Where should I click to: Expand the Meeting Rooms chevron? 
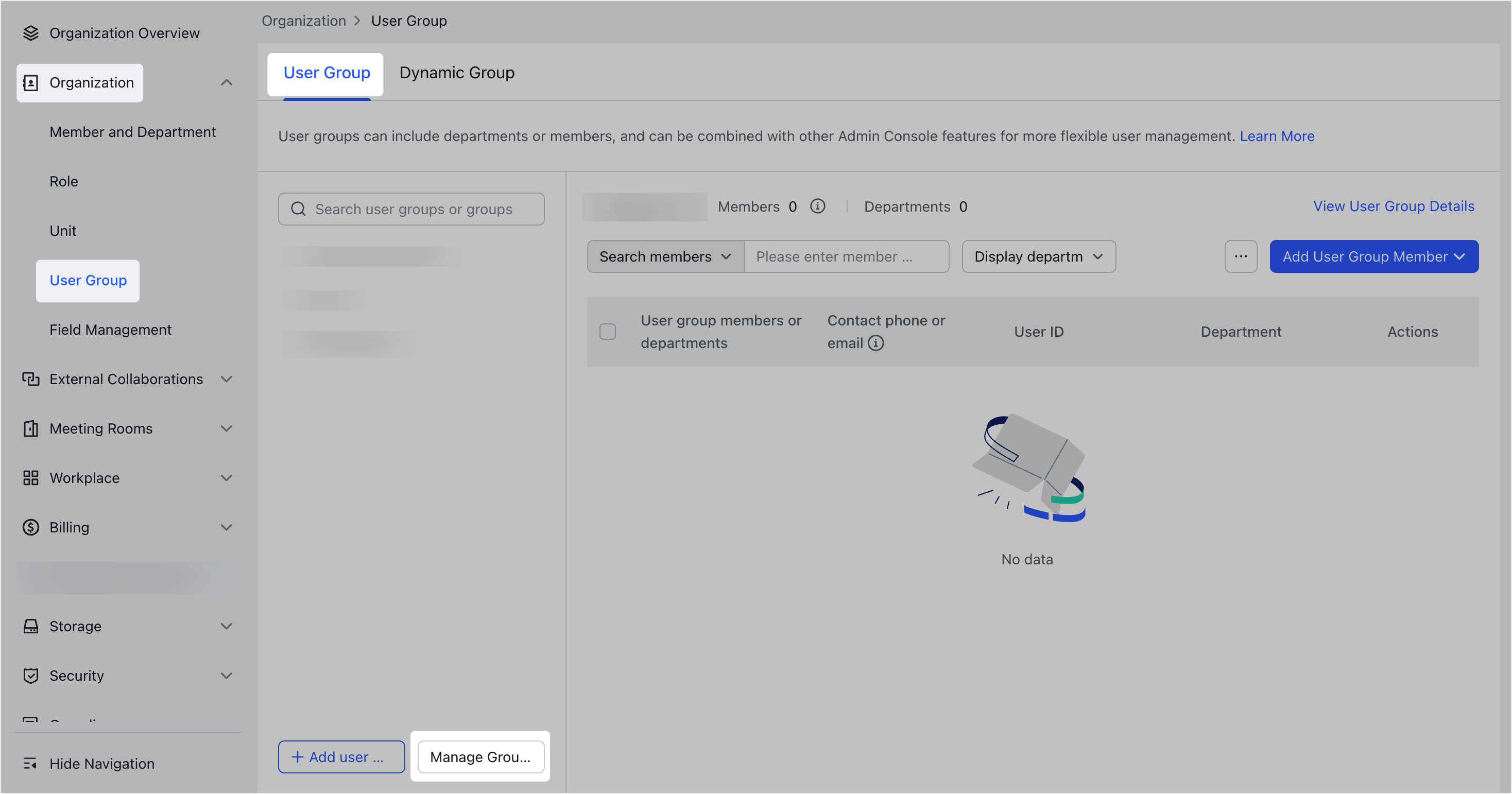coord(227,428)
